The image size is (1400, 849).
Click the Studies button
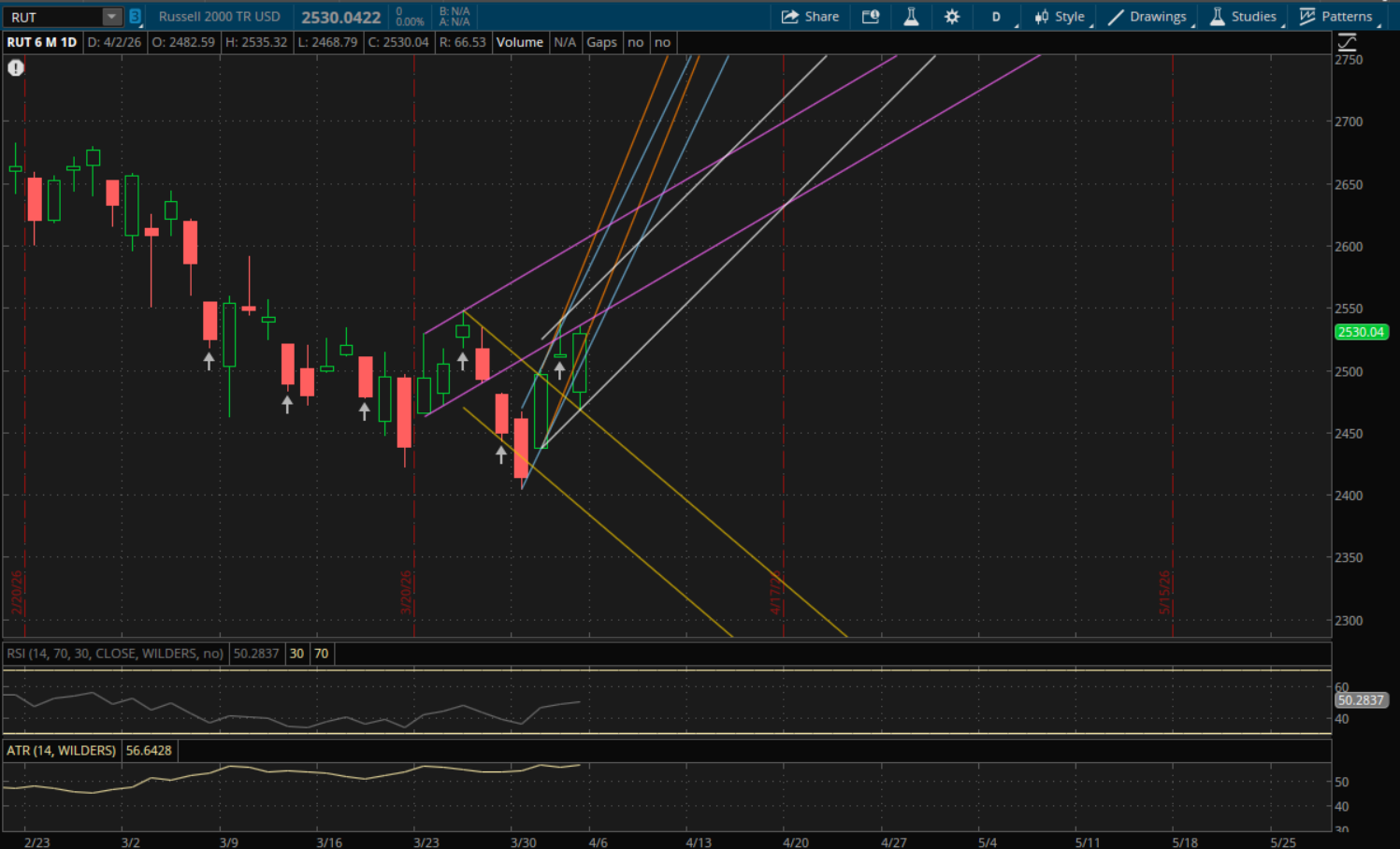(x=1243, y=17)
